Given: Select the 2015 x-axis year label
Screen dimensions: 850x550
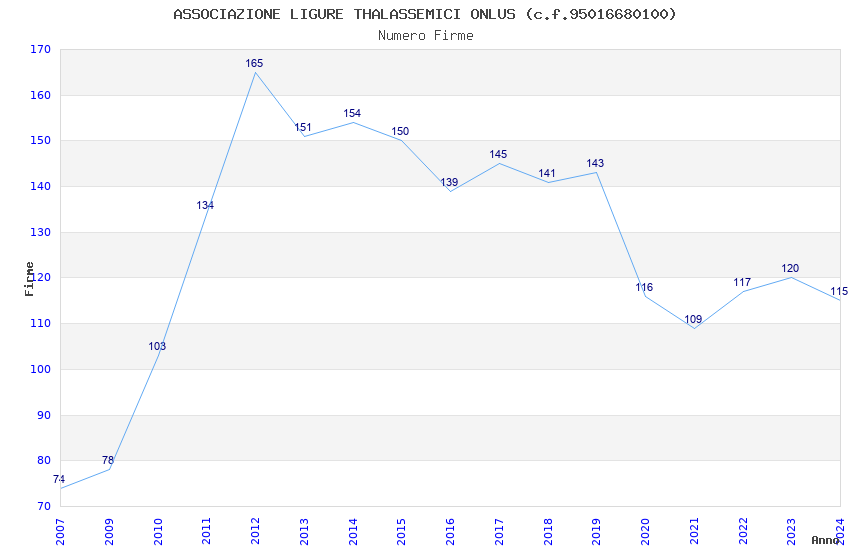Looking at the screenshot, I should 401,532.
